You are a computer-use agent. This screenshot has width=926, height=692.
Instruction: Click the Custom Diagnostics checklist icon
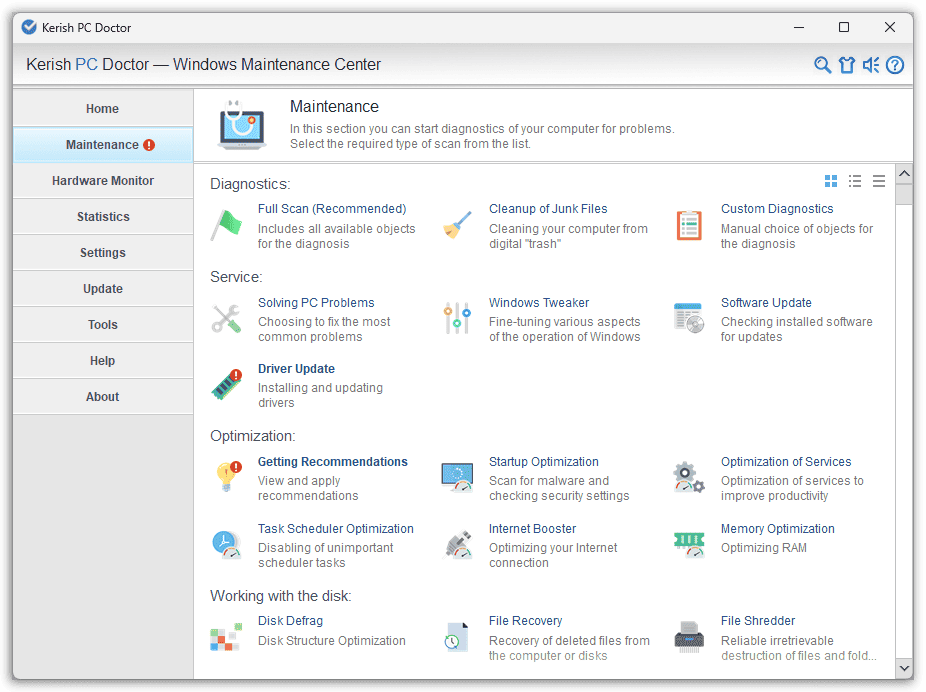tap(689, 225)
